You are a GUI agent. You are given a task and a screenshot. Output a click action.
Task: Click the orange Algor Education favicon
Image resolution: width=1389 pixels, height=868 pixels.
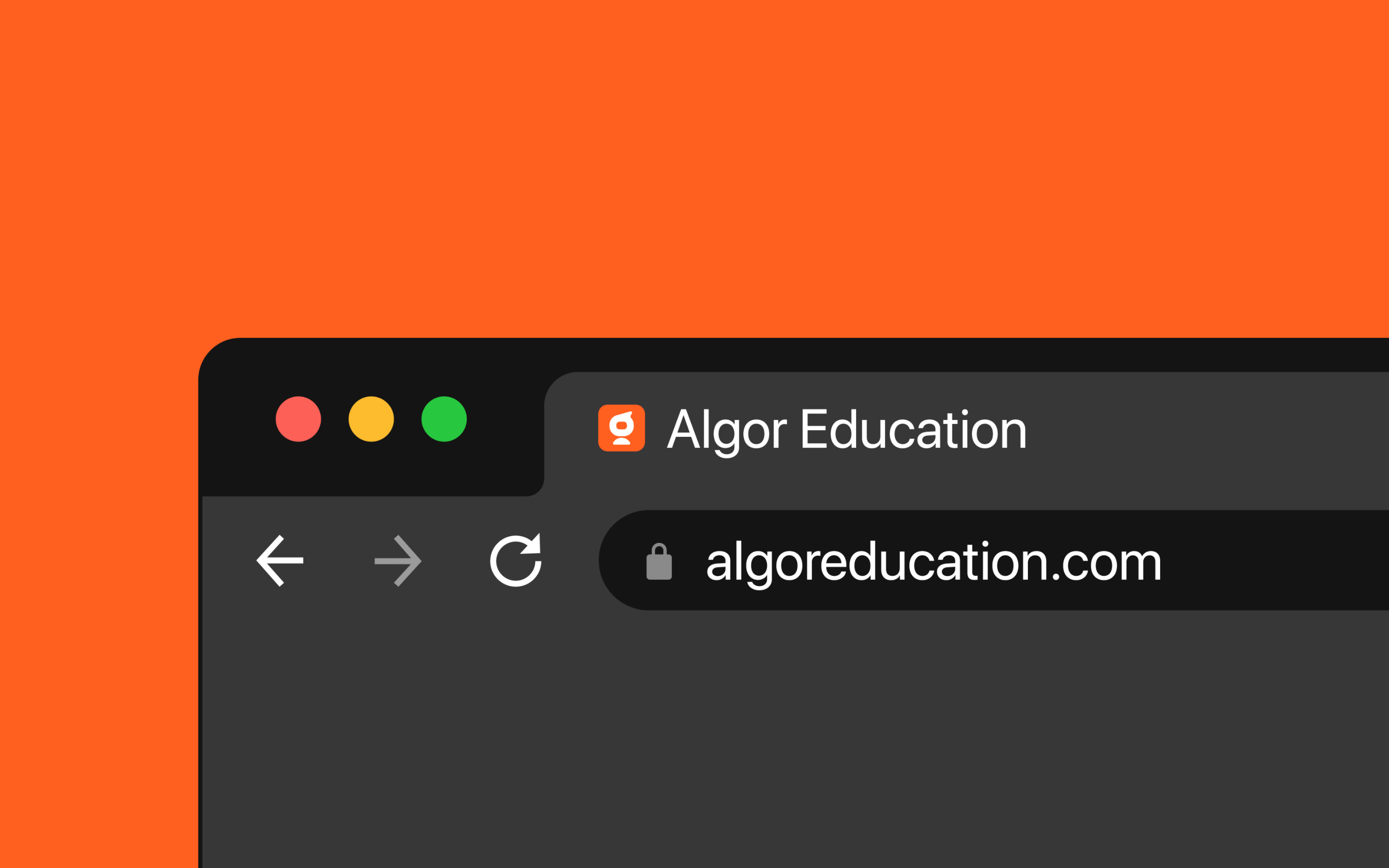pos(622,428)
